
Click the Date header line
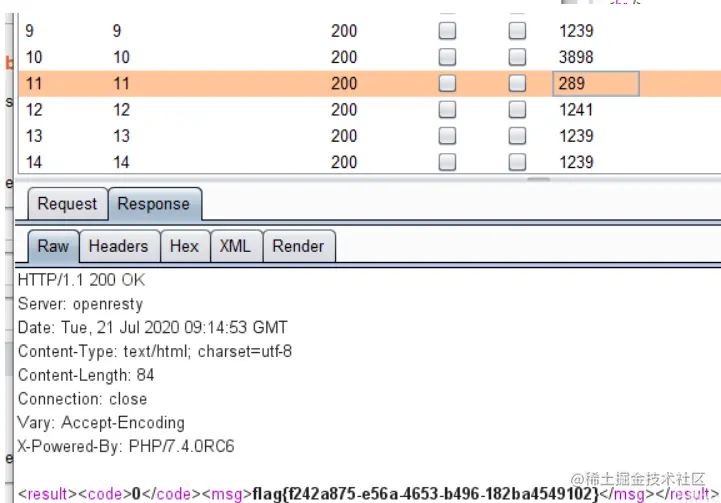pyautogui.click(x=153, y=327)
